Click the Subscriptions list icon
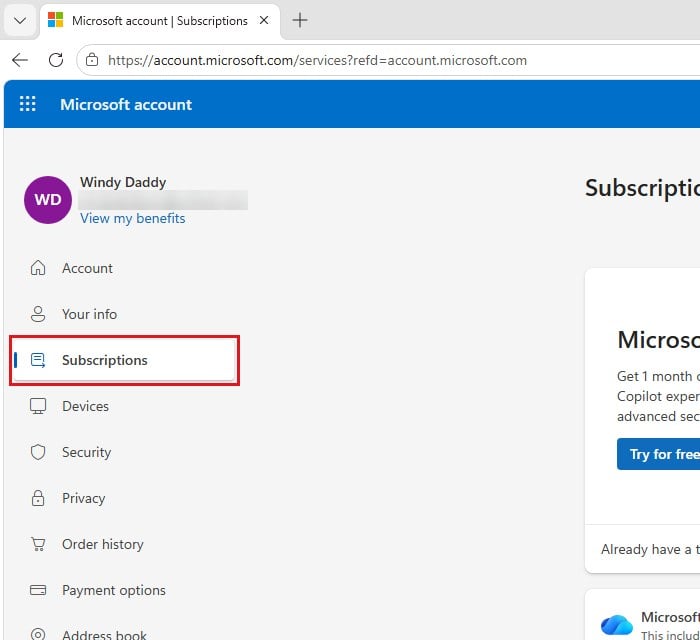The height and width of the screenshot is (640, 700). point(38,360)
